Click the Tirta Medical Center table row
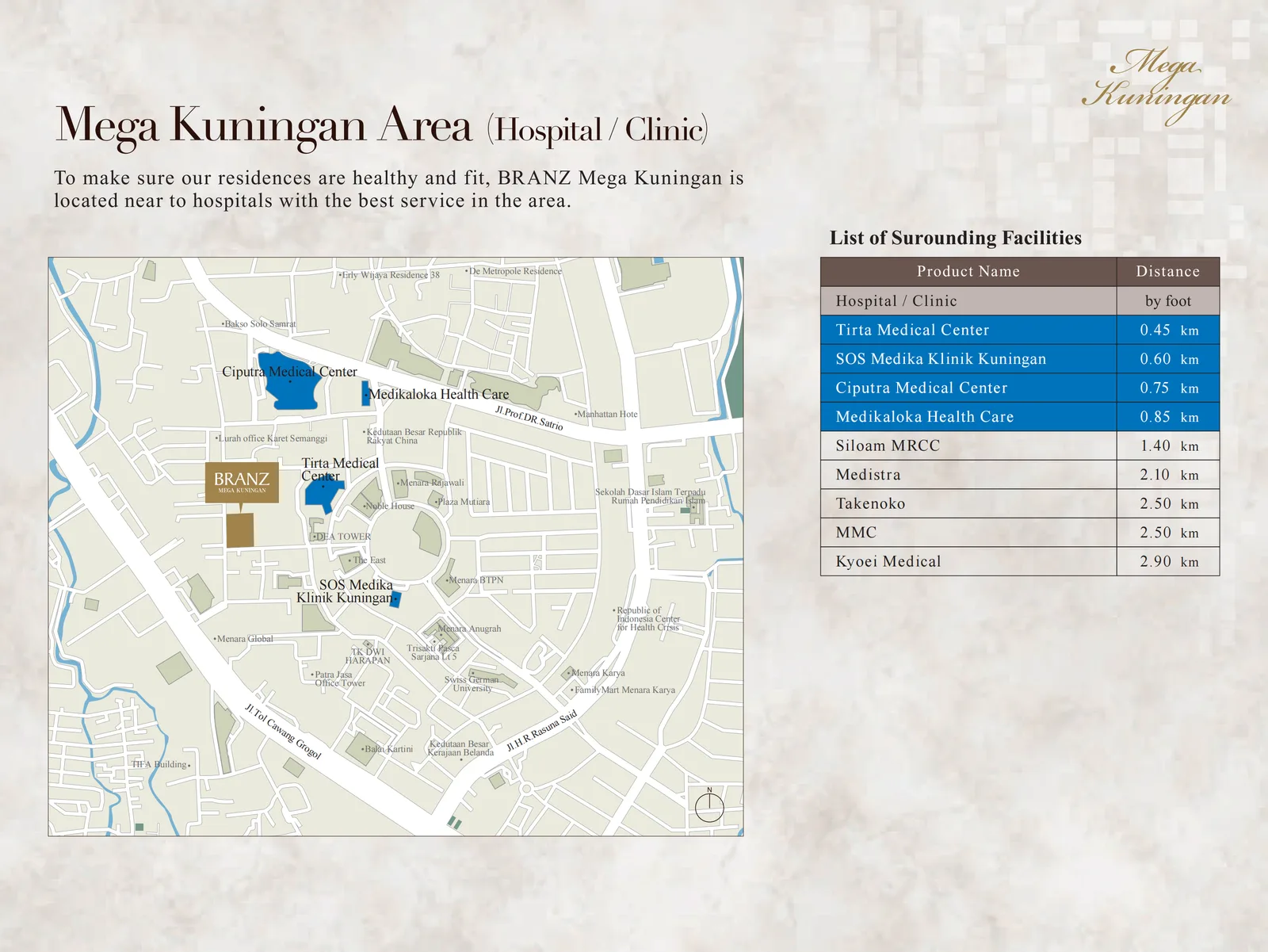The width and height of the screenshot is (1268, 952). [x=1020, y=330]
